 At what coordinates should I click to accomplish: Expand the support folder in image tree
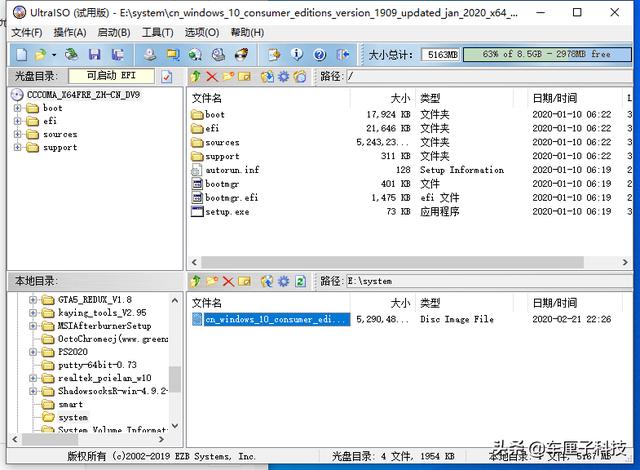coord(17,147)
